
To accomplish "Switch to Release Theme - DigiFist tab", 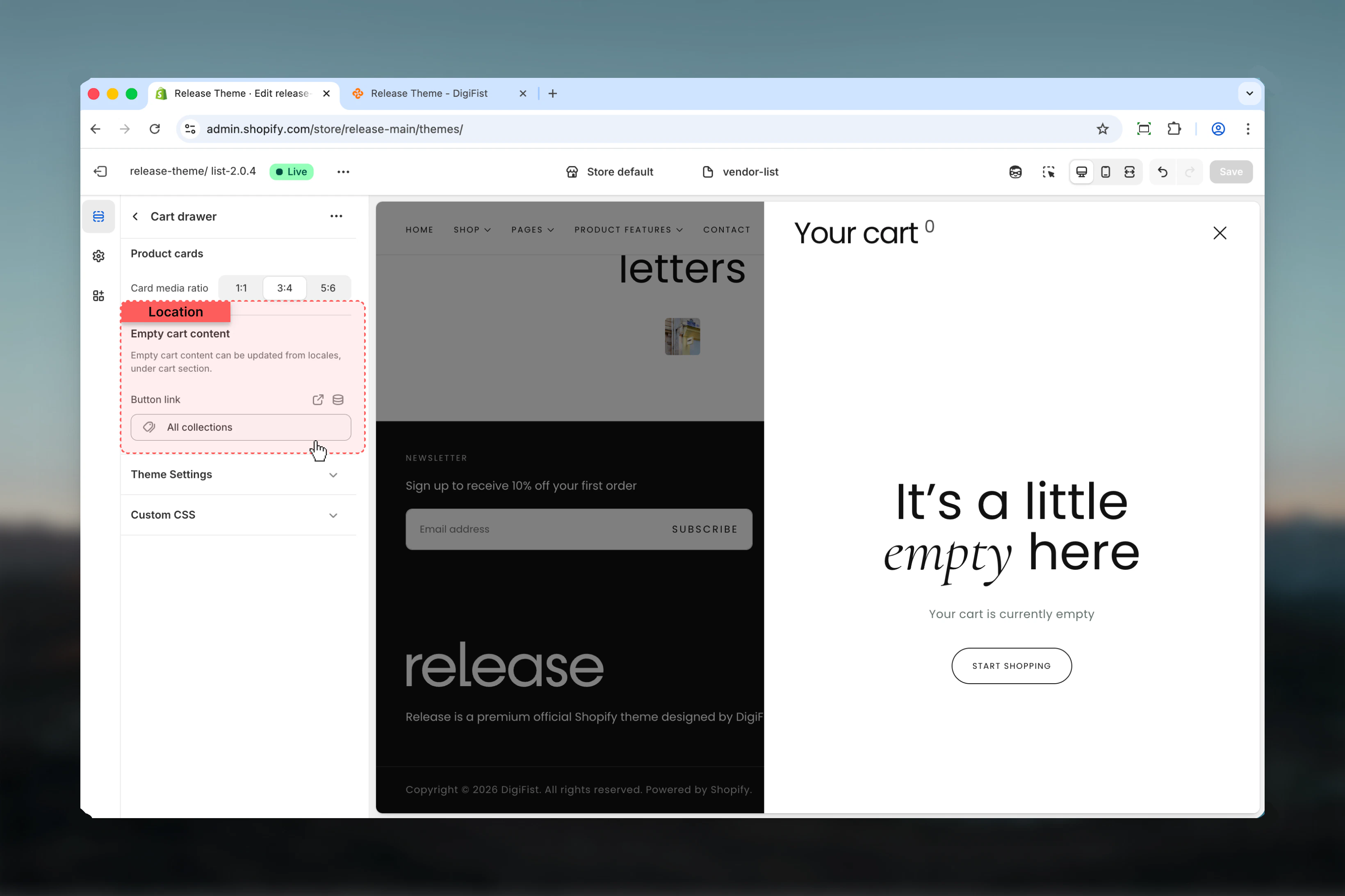I will click(x=429, y=94).
